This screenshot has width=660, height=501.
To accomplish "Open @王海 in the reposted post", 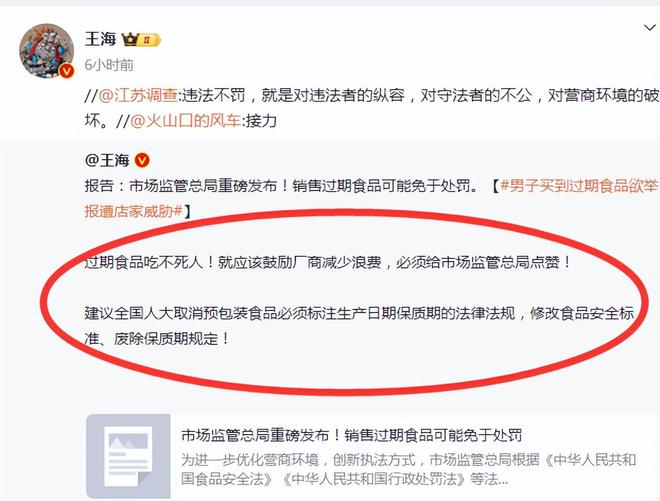I will tap(107, 160).
